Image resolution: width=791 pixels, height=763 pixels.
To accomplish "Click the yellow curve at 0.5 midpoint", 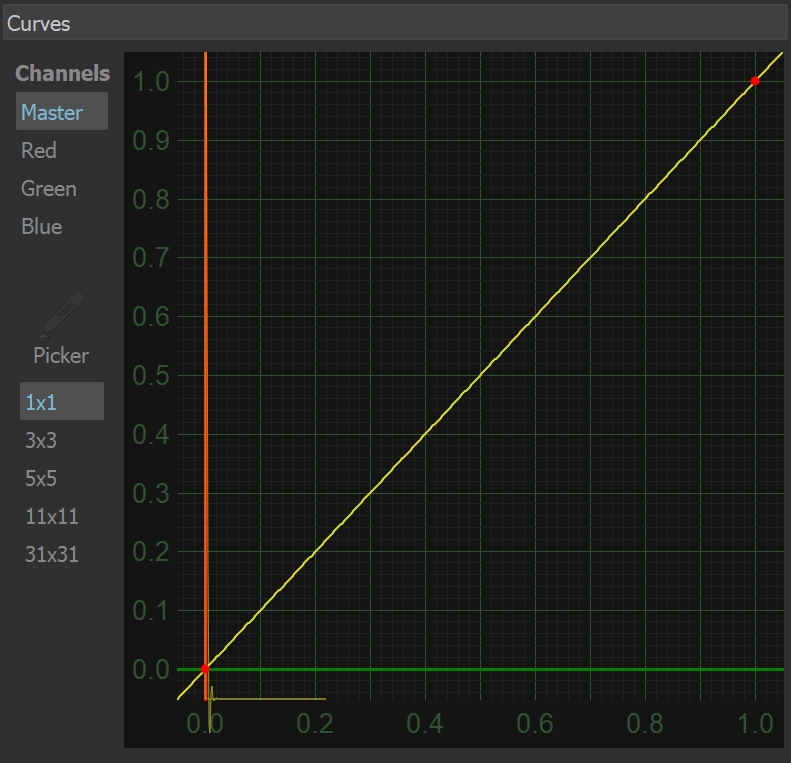I will [x=480, y=375].
